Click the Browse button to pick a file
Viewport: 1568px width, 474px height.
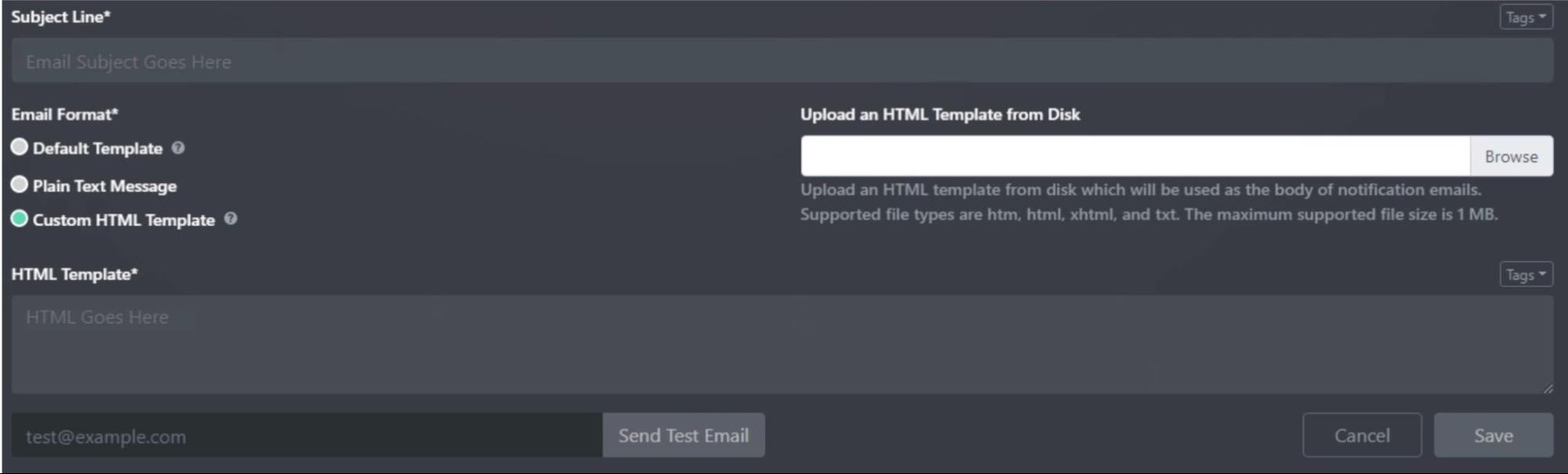(1510, 155)
